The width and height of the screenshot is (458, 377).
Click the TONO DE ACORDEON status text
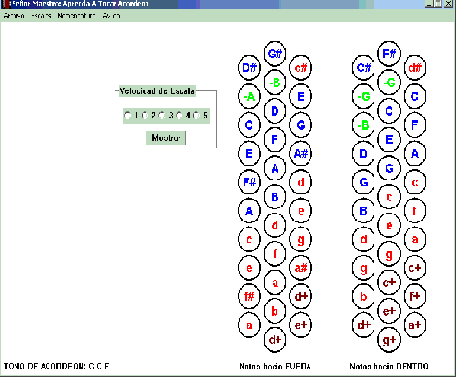tap(56, 366)
